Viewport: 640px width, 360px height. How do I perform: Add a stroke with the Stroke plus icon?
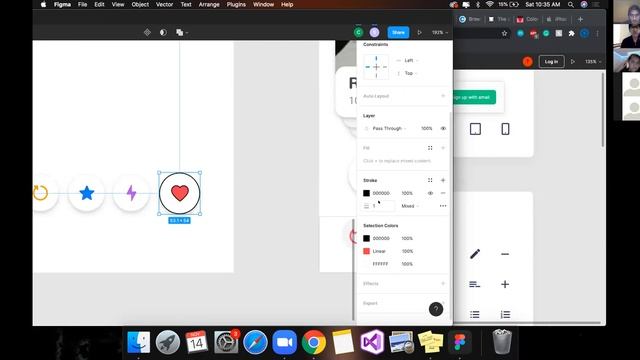pos(443,180)
